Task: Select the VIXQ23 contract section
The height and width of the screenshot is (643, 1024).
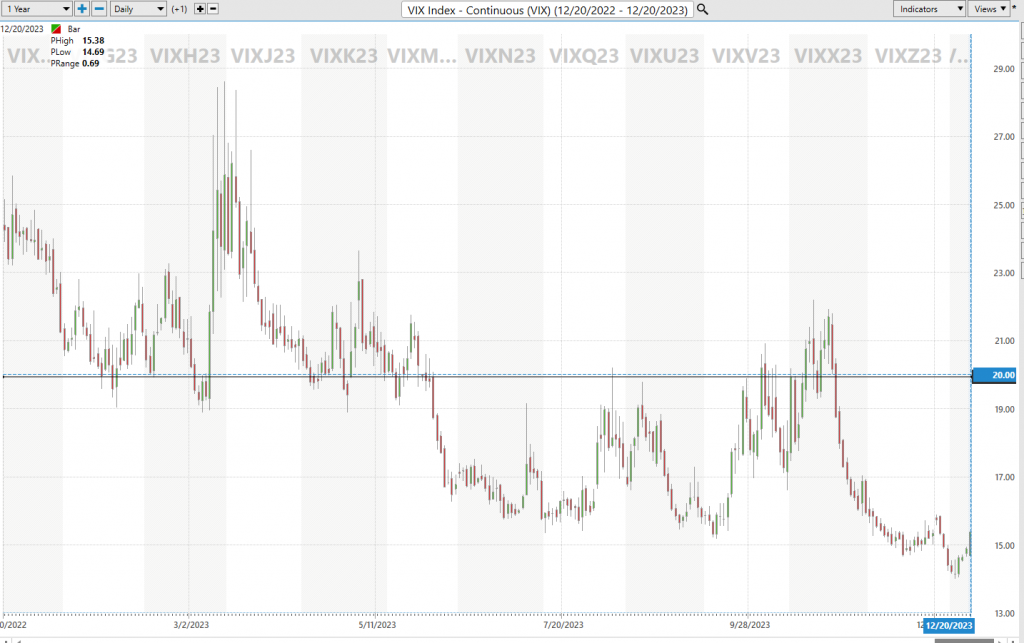Action: [583, 56]
